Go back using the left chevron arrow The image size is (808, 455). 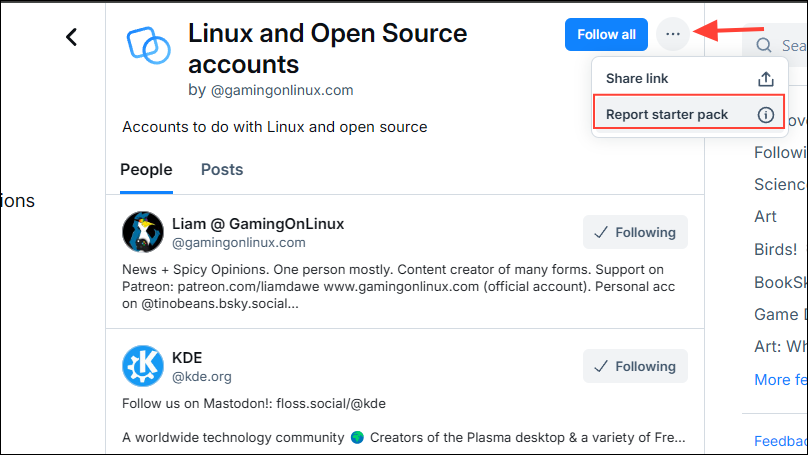(72, 37)
